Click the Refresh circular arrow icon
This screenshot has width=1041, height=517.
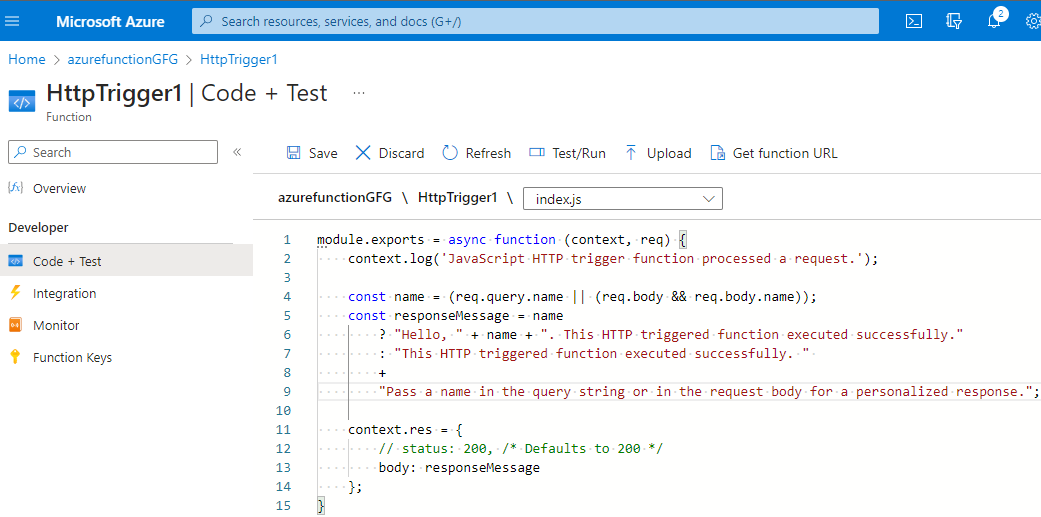click(x=450, y=153)
